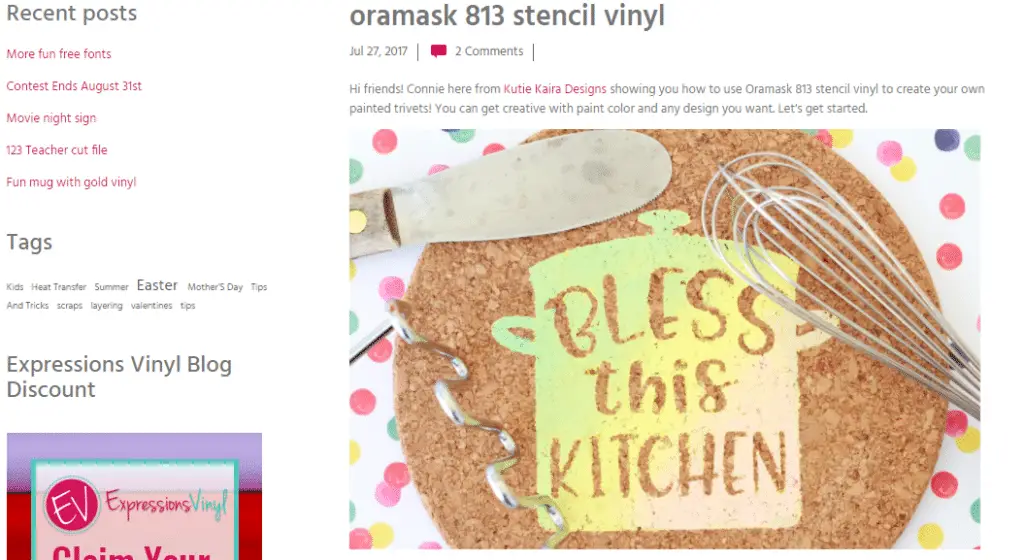The width and height of the screenshot is (1024, 560).
Task: Open the 2 Comments link
Action: click(489, 51)
